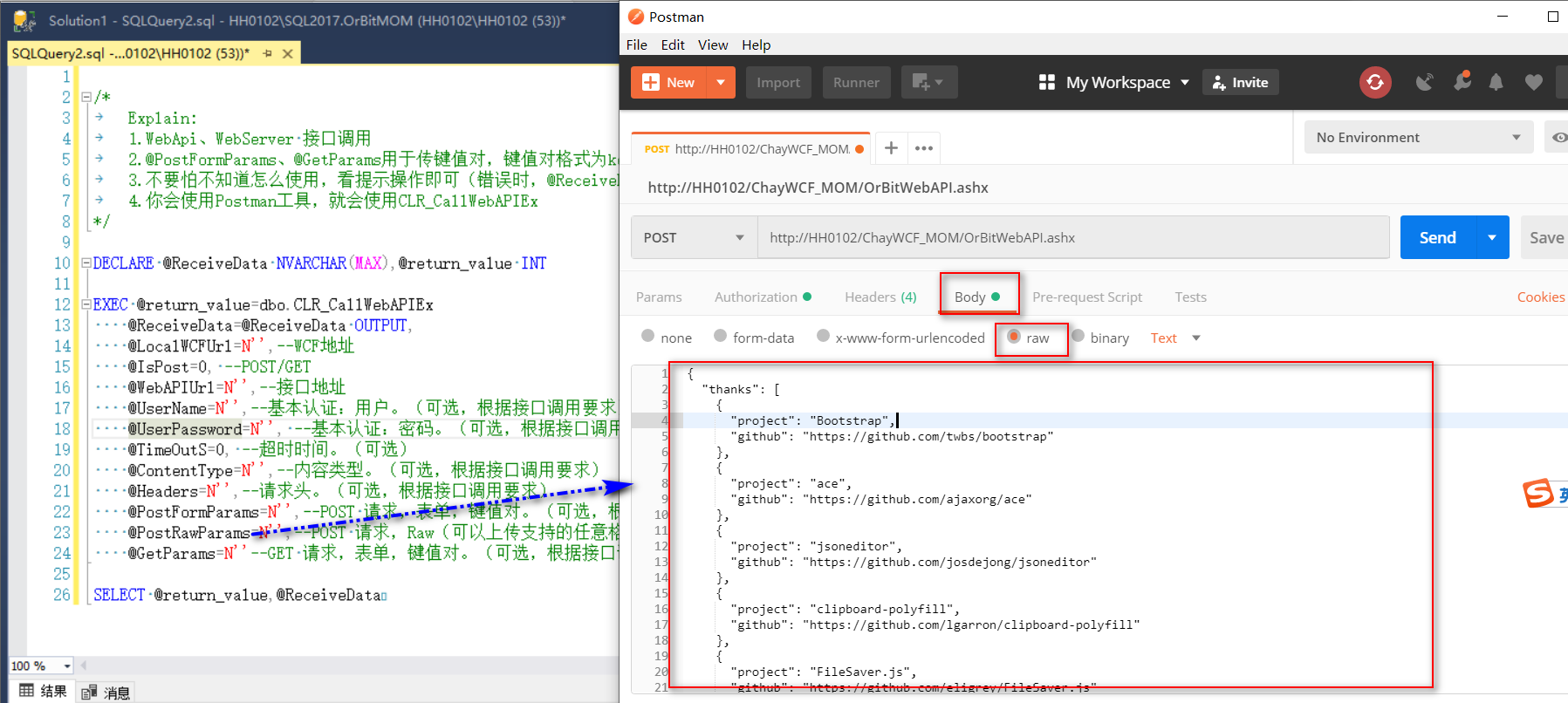Pin the SQLQuery2.sql tab in SSMS
This screenshot has height=703, width=1568.
click(267, 53)
